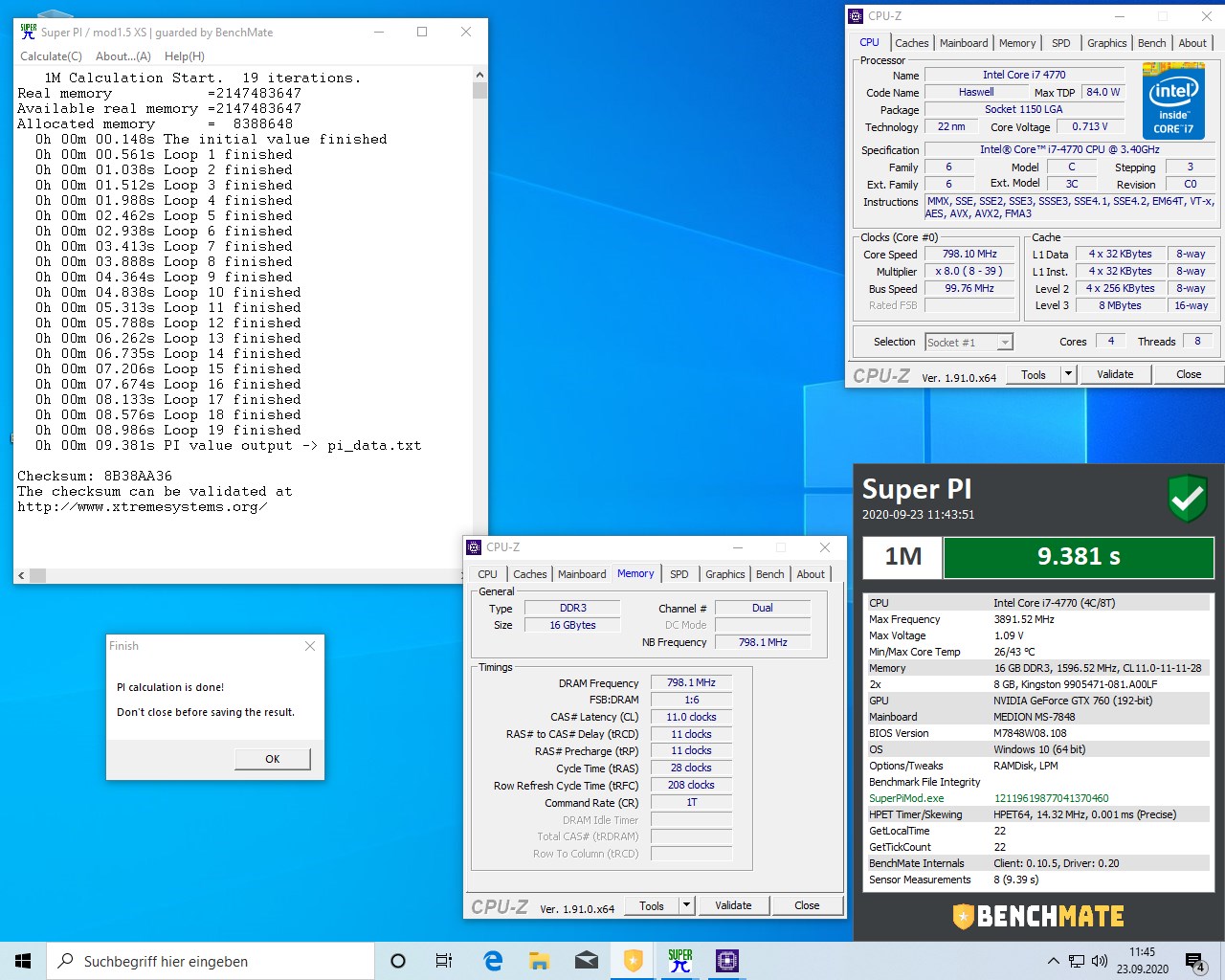The image size is (1225, 980).
Task: Open Task View on taskbar
Action: tap(444, 961)
